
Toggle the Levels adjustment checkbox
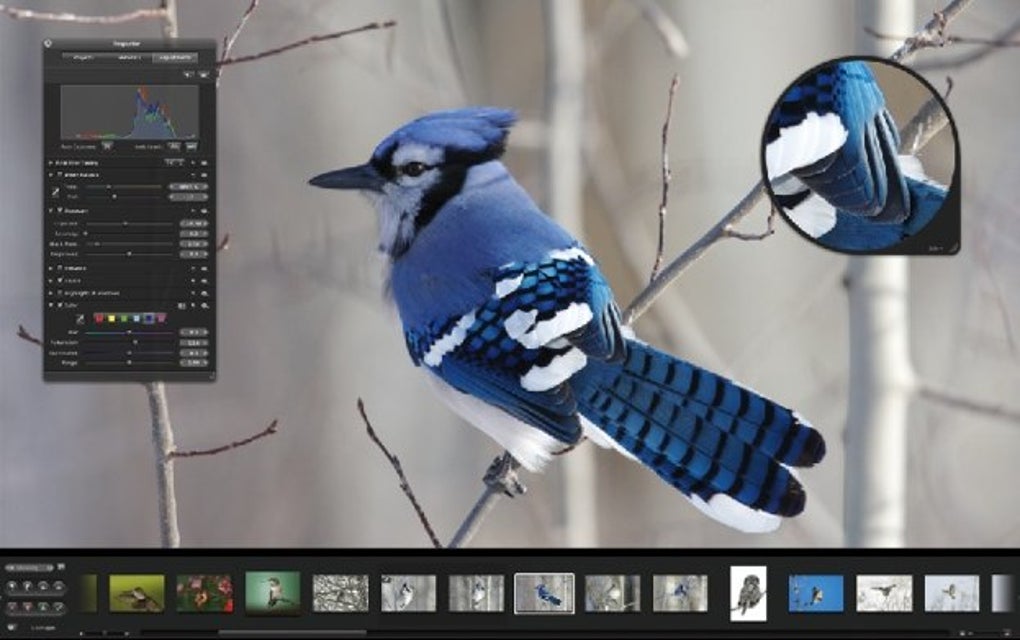60,280
